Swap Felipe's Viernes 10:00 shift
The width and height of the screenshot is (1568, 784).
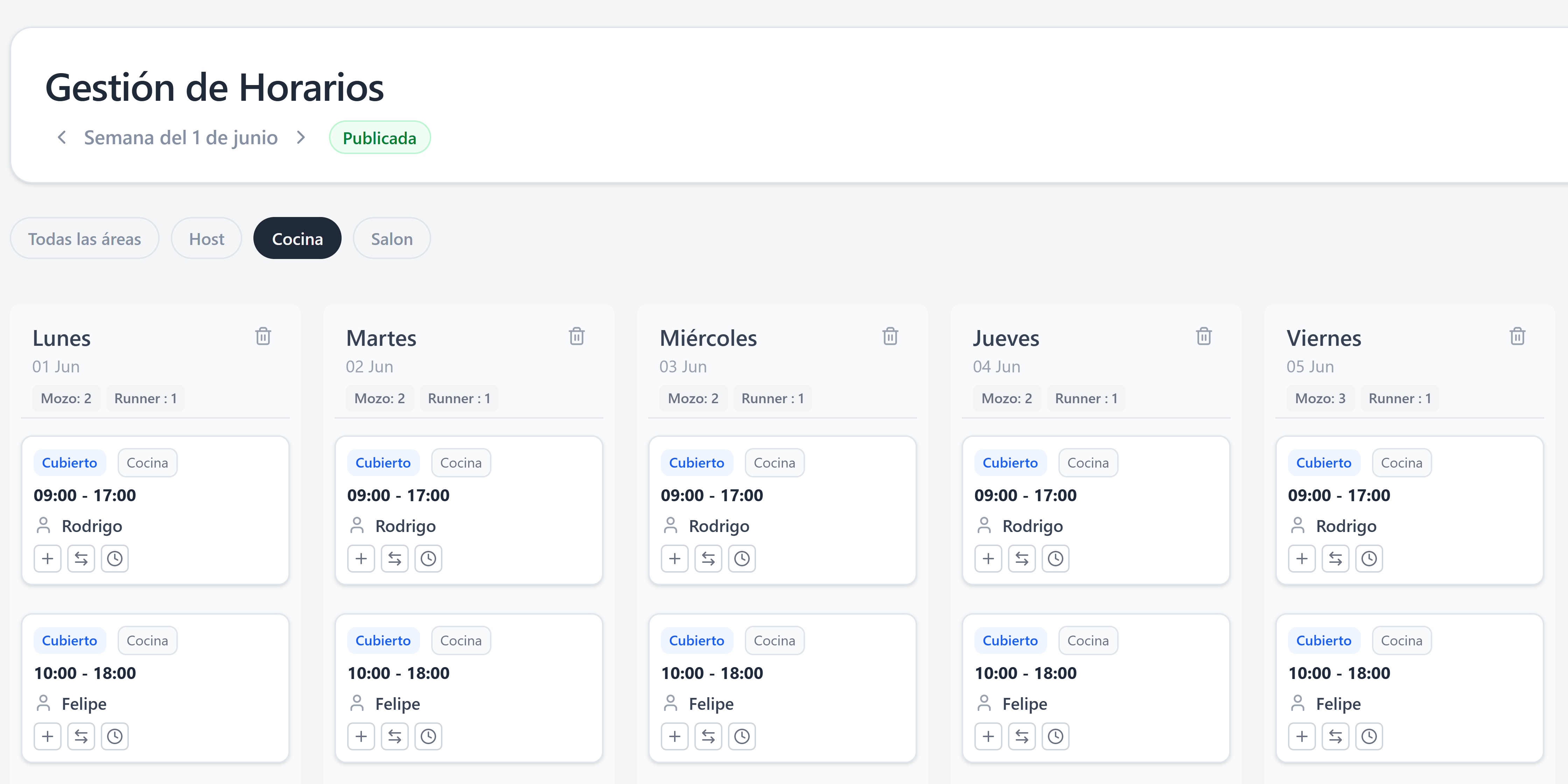pyautogui.click(x=1335, y=736)
